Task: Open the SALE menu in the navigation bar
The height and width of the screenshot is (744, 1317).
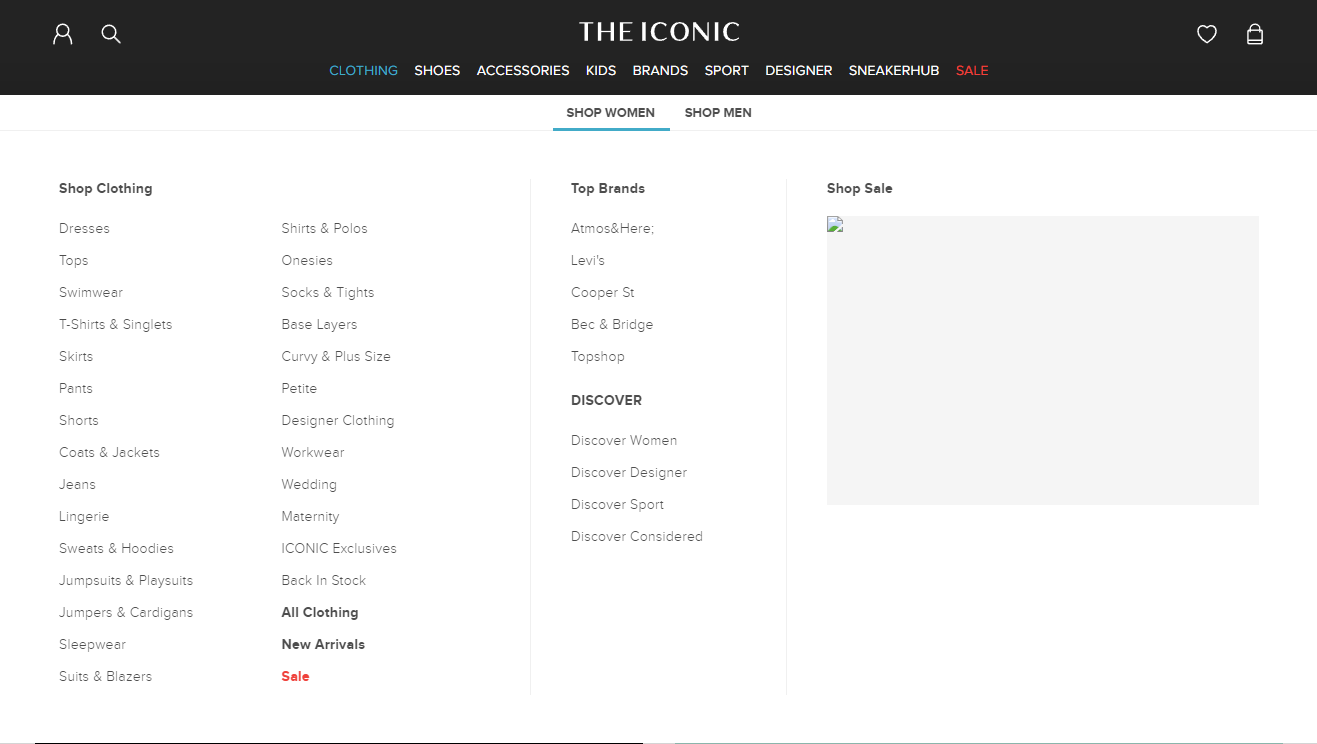Action: click(x=971, y=70)
